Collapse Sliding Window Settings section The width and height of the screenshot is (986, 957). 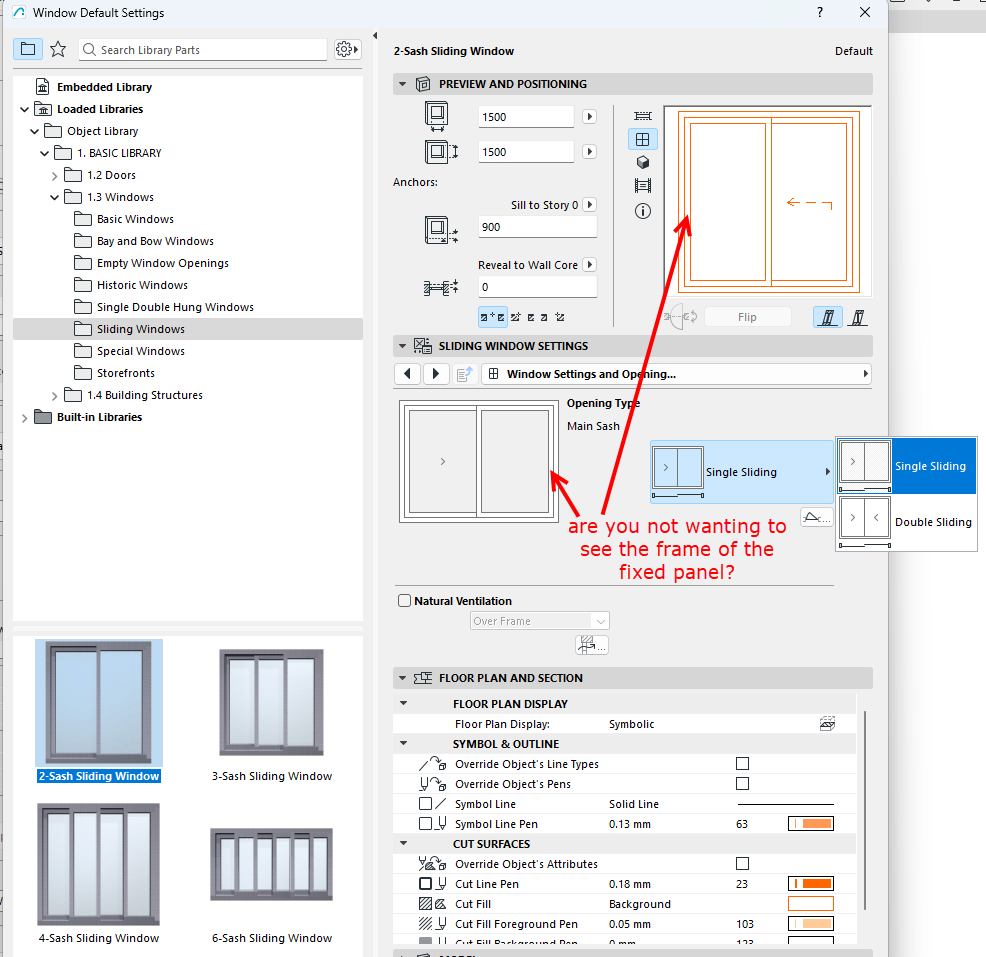click(402, 346)
